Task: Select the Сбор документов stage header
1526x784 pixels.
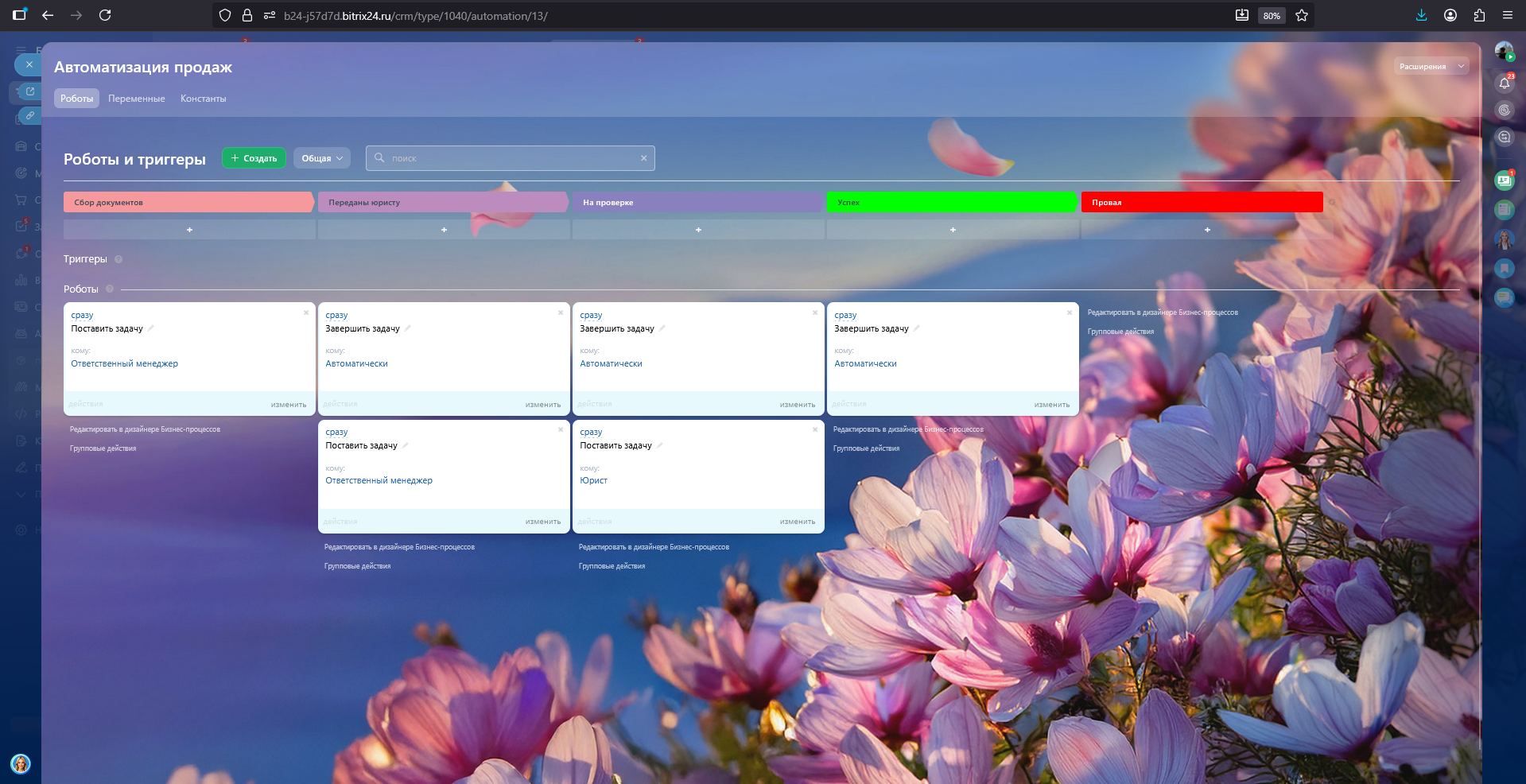Action: point(188,202)
